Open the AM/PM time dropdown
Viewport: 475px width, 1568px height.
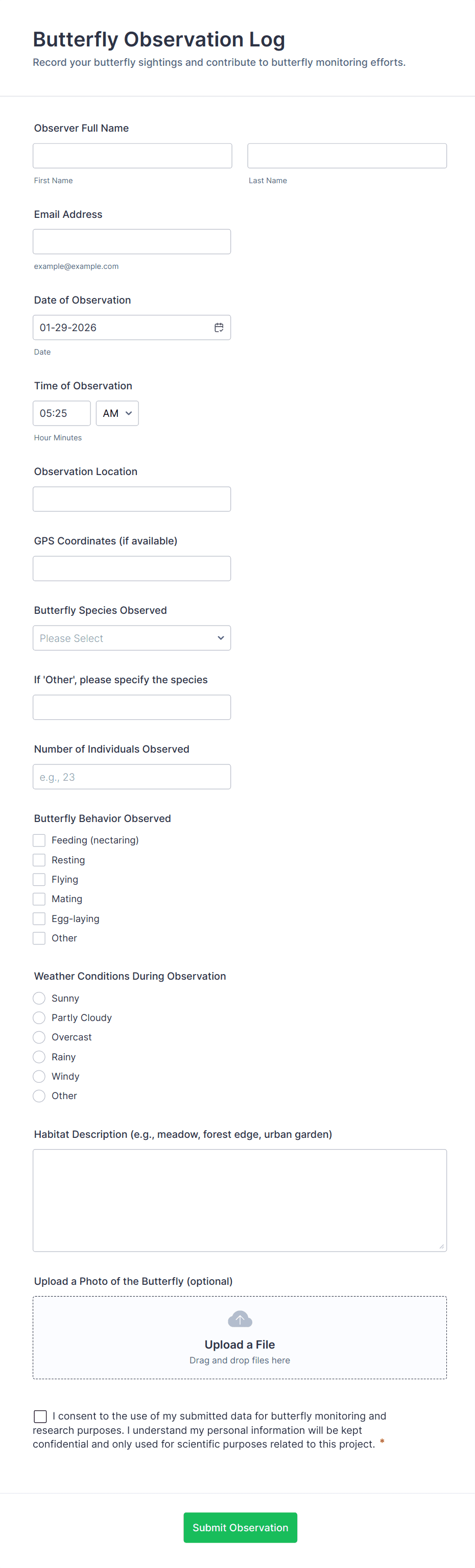[117, 413]
